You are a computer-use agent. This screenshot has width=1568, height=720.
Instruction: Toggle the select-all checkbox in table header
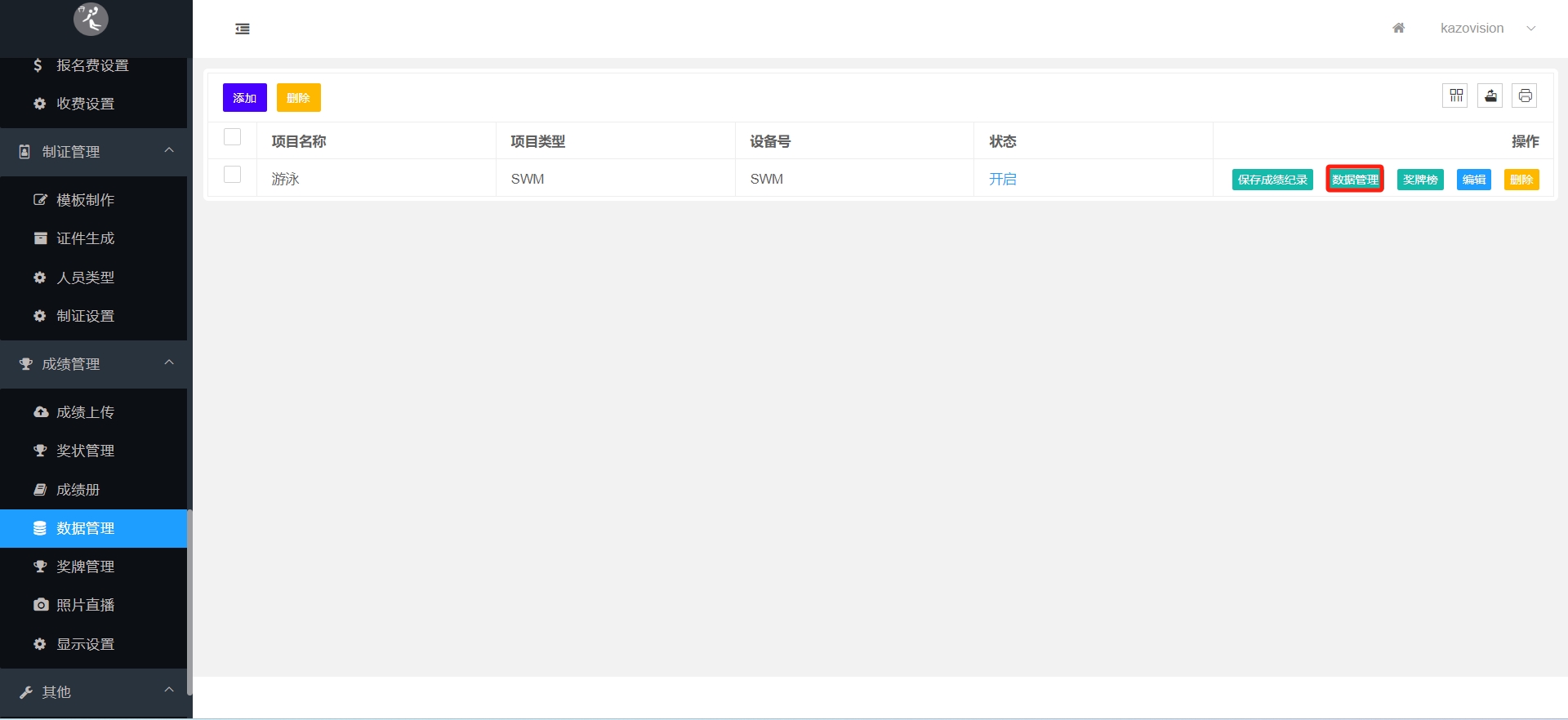click(x=233, y=137)
